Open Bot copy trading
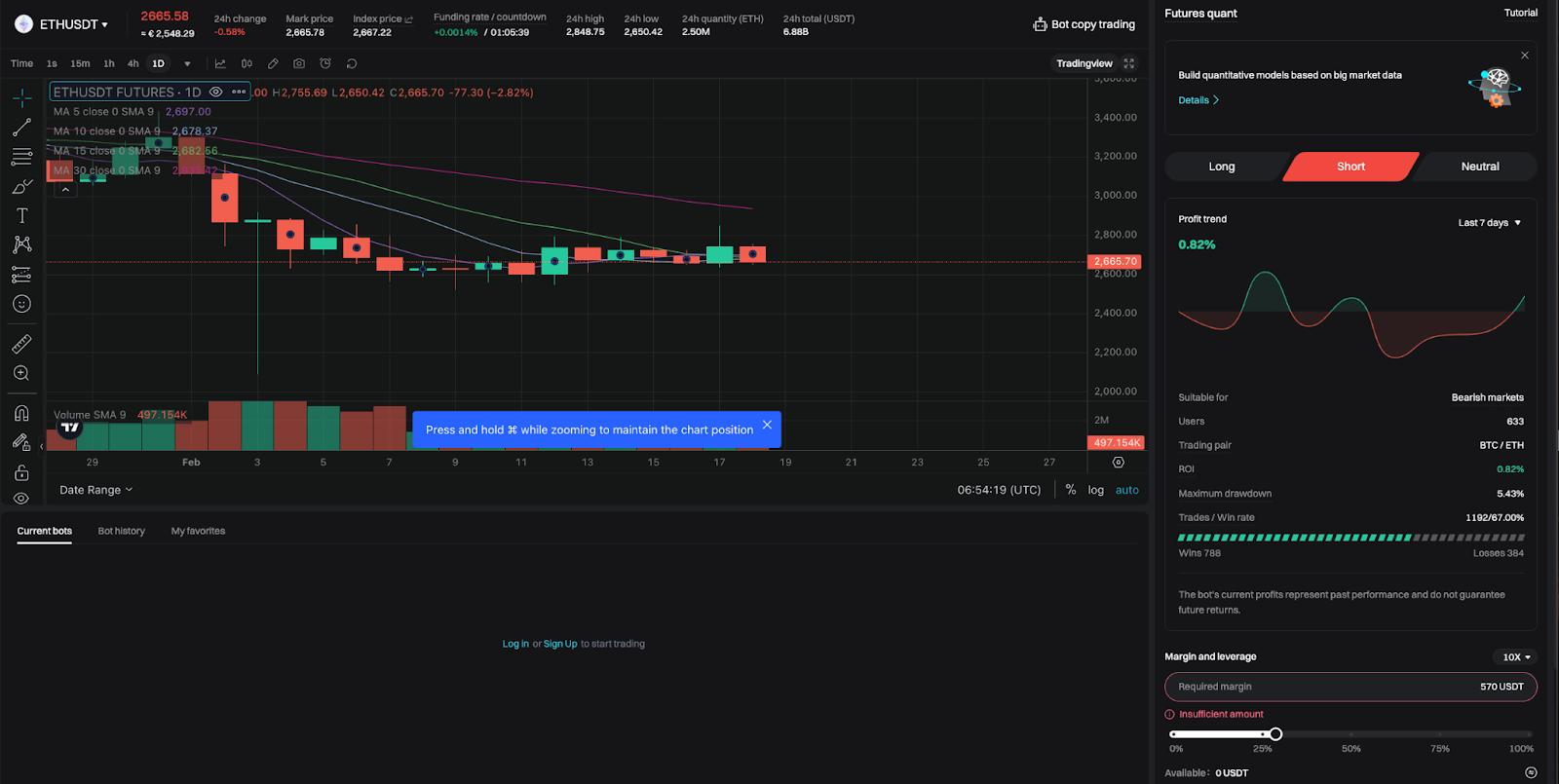The height and width of the screenshot is (784, 1559). (1084, 24)
